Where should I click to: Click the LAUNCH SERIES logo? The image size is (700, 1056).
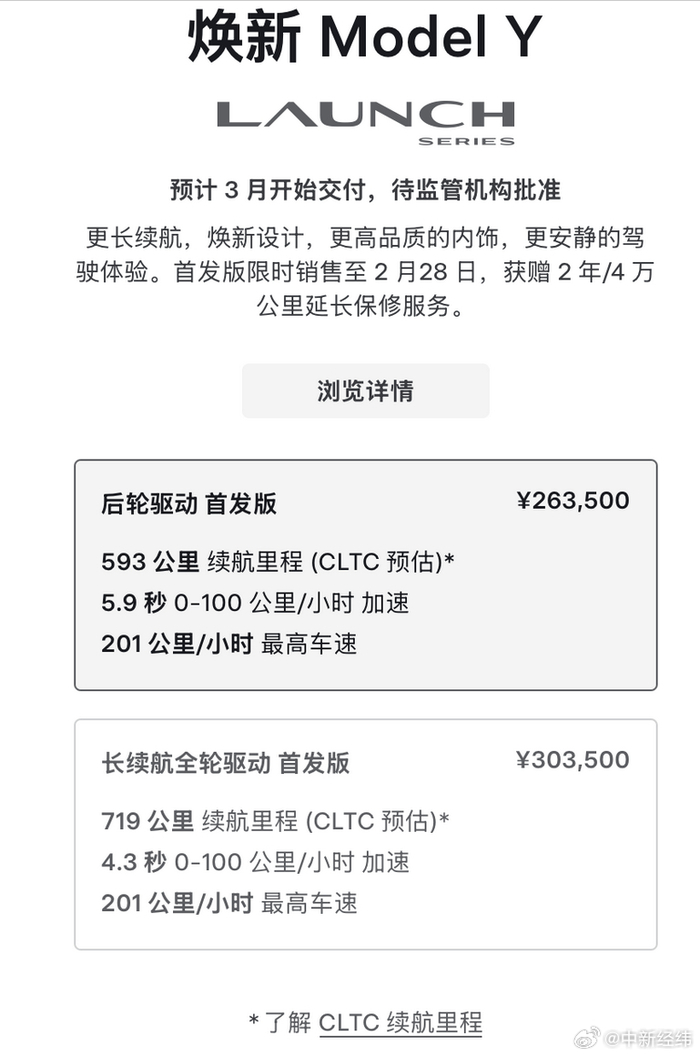tap(365, 115)
